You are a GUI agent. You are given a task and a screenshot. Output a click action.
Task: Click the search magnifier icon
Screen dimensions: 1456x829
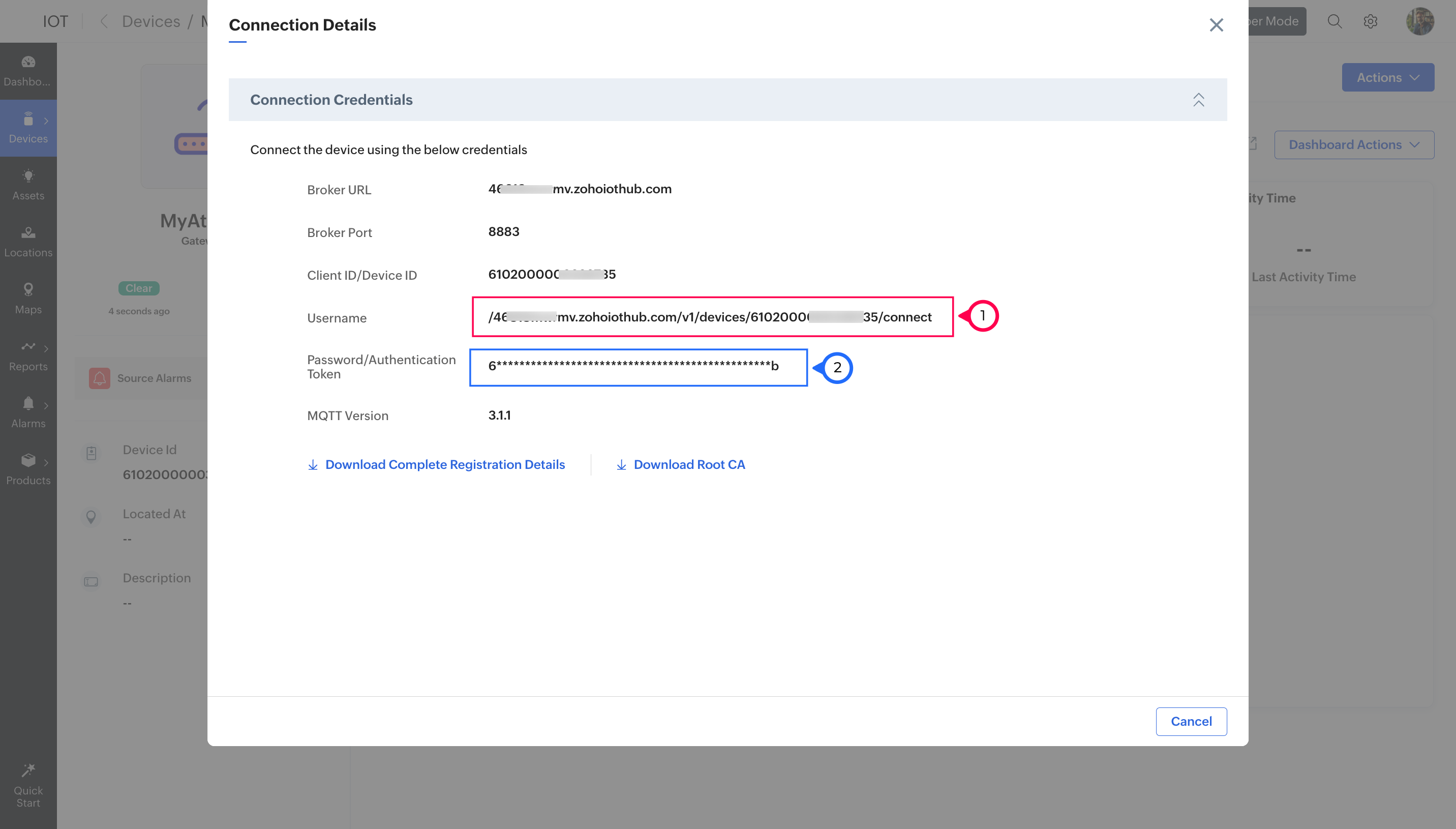click(1334, 22)
